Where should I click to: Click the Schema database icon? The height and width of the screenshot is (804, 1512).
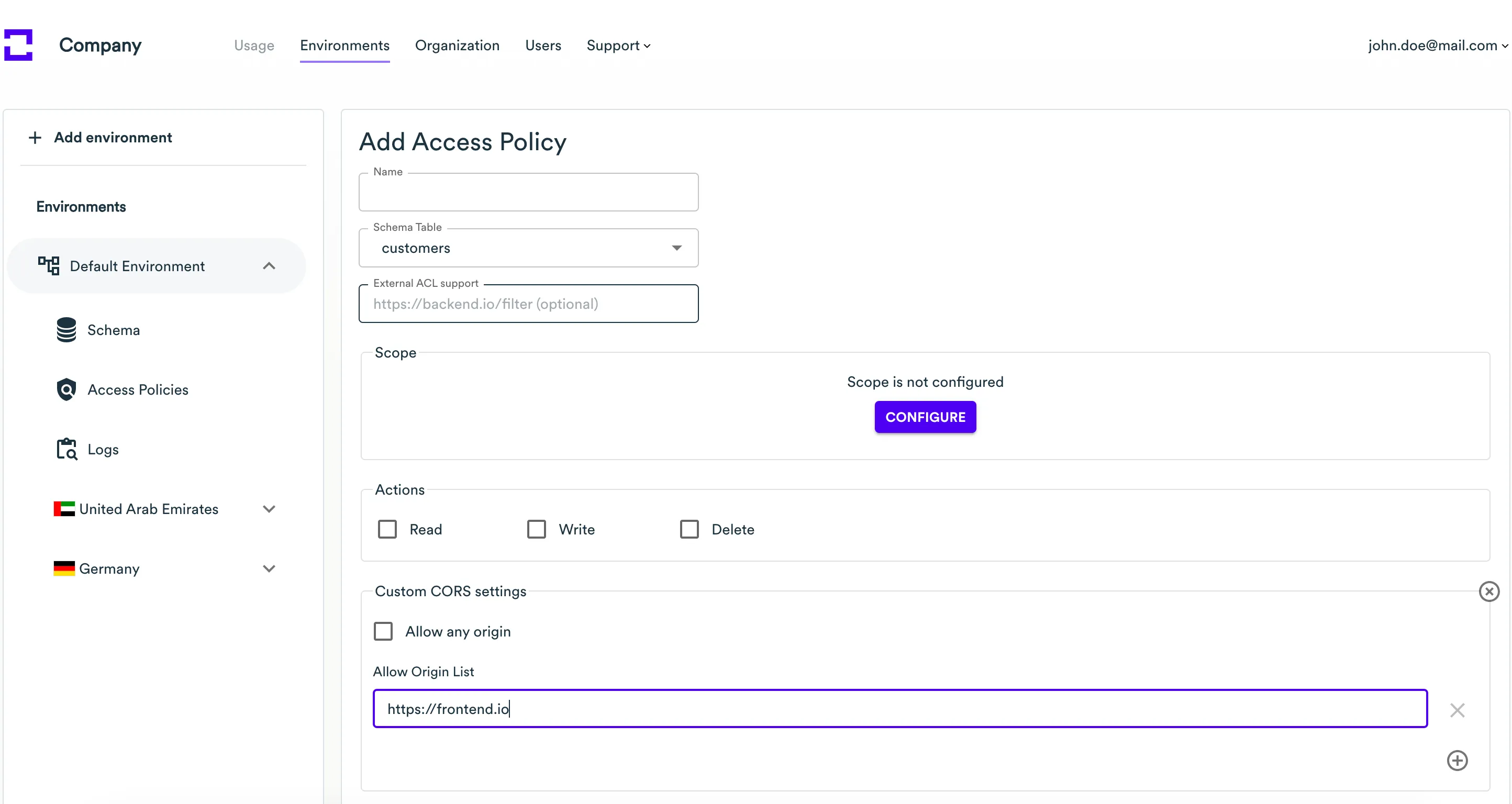point(66,330)
